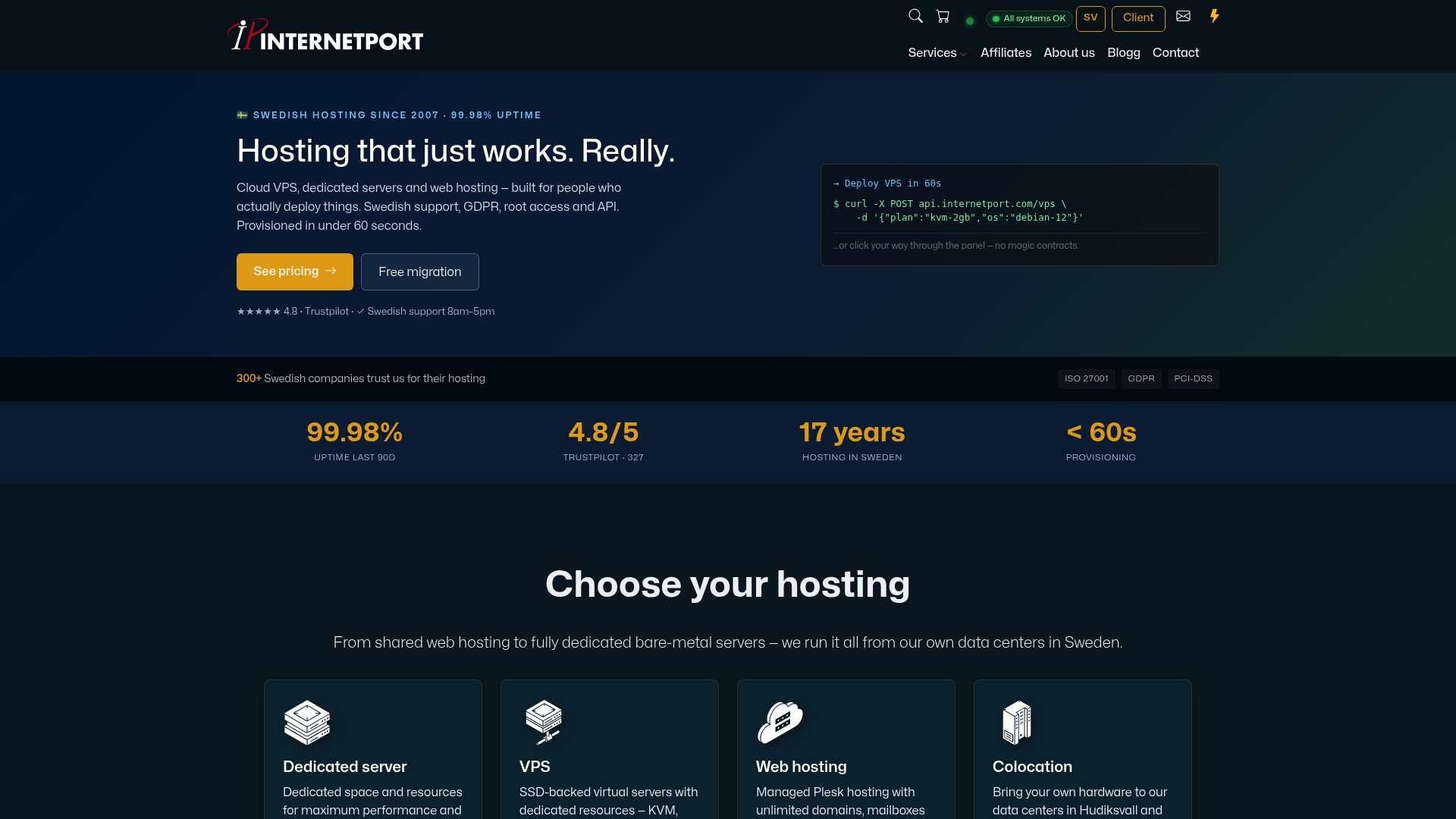Open the VPS card title
This screenshot has width=1456, height=819.
click(x=535, y=767)
